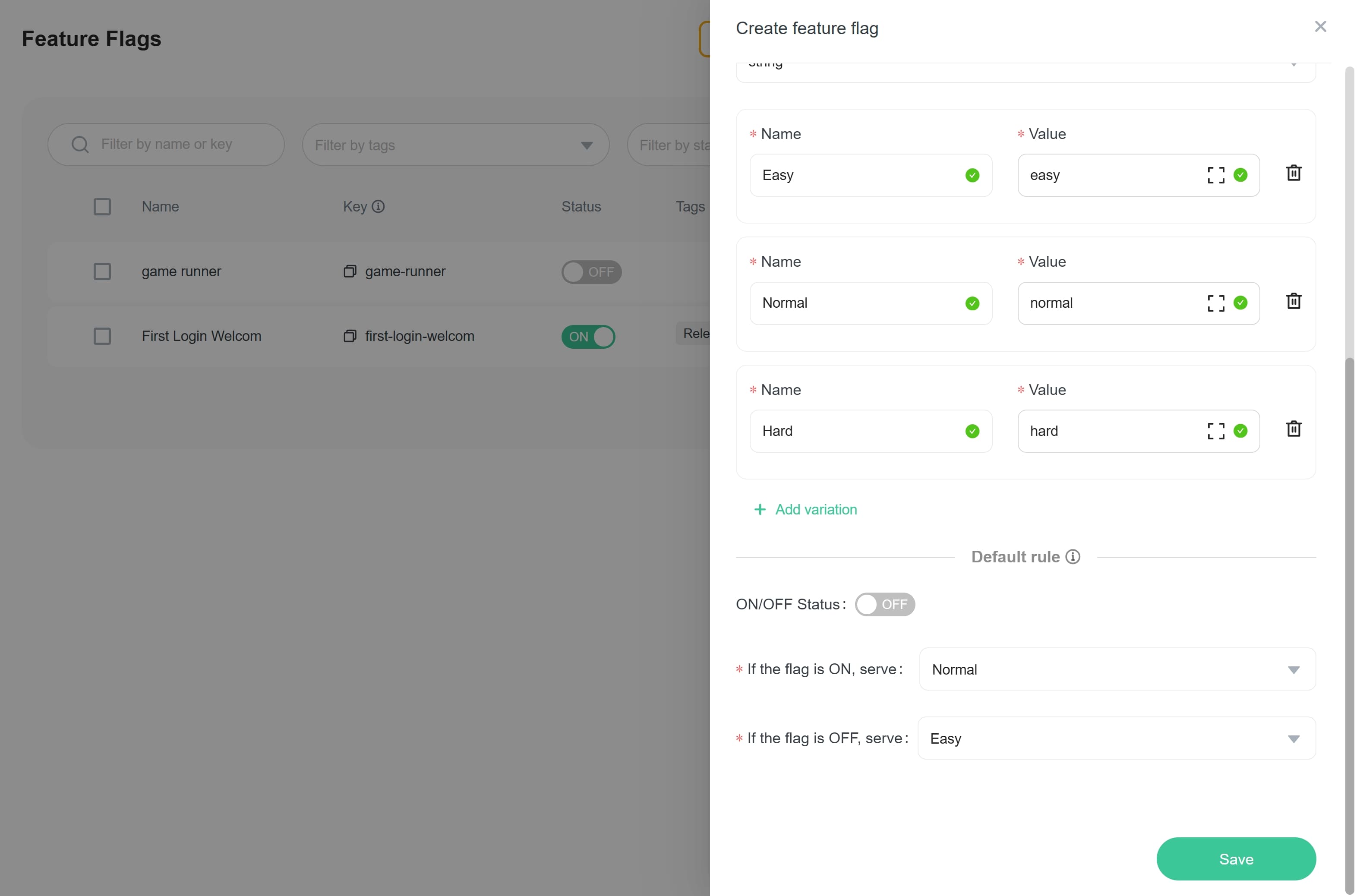Check the First Login Welcom checkbox
This screenshot has height=896, width=1360.
point(102,336)
